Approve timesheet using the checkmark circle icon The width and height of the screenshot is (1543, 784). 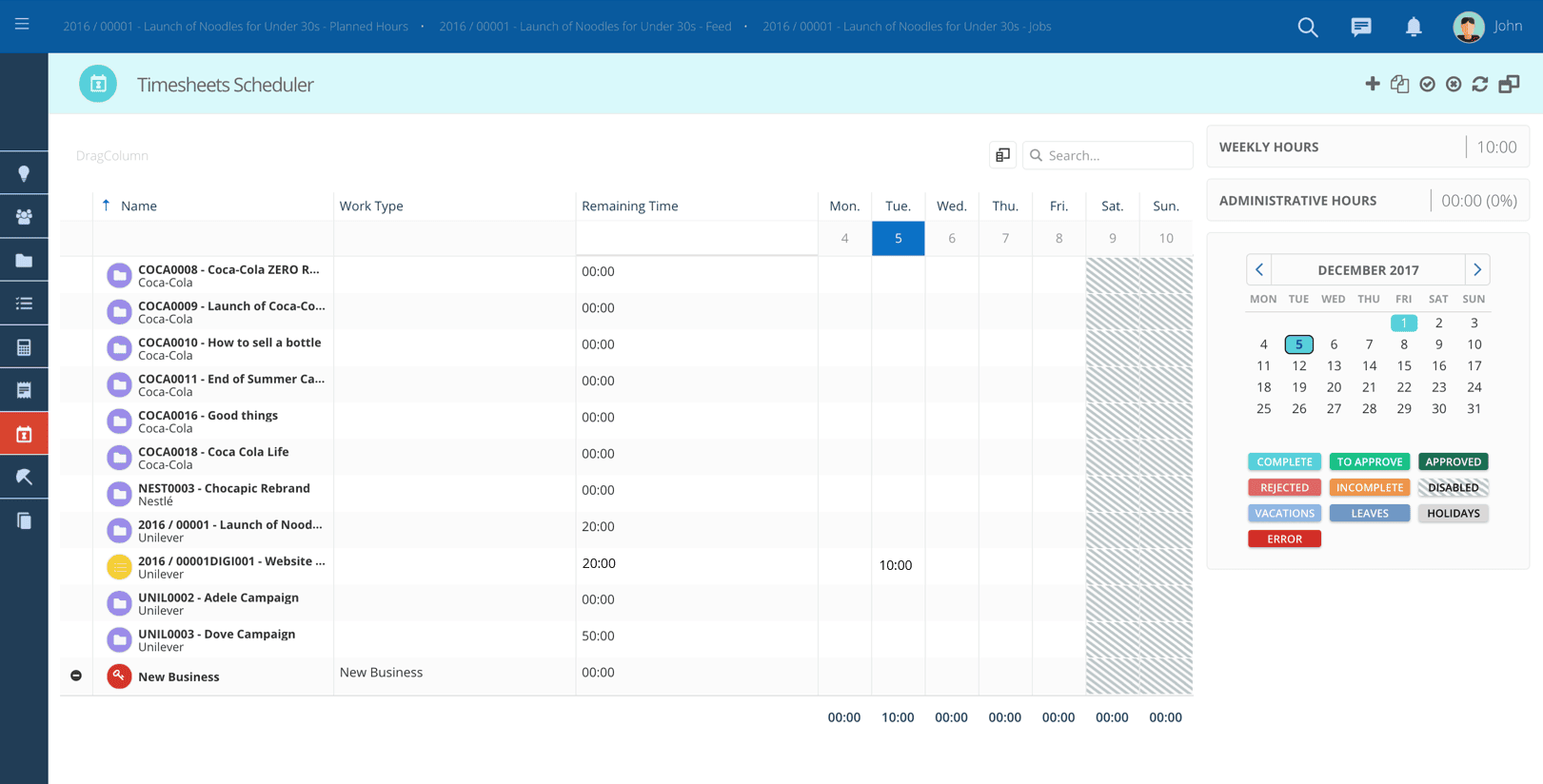tap(1427, 84)
